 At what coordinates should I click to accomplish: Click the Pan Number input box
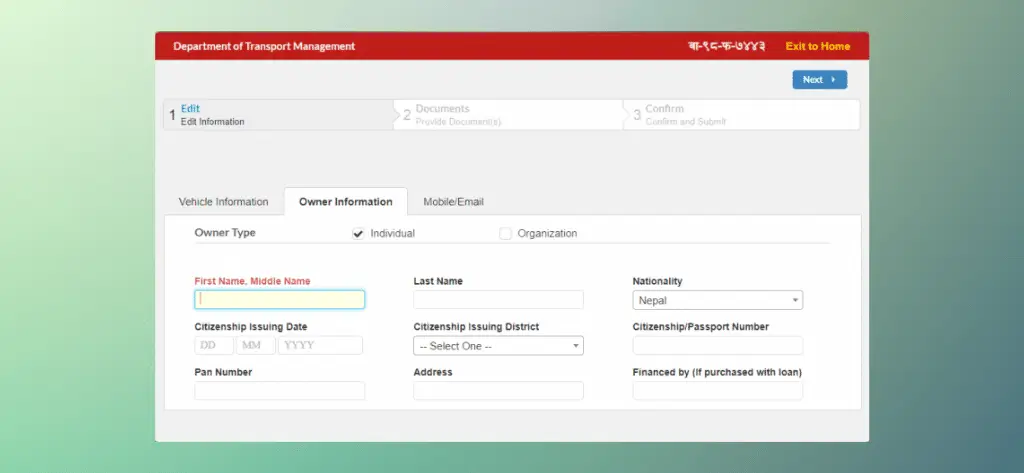280,391
